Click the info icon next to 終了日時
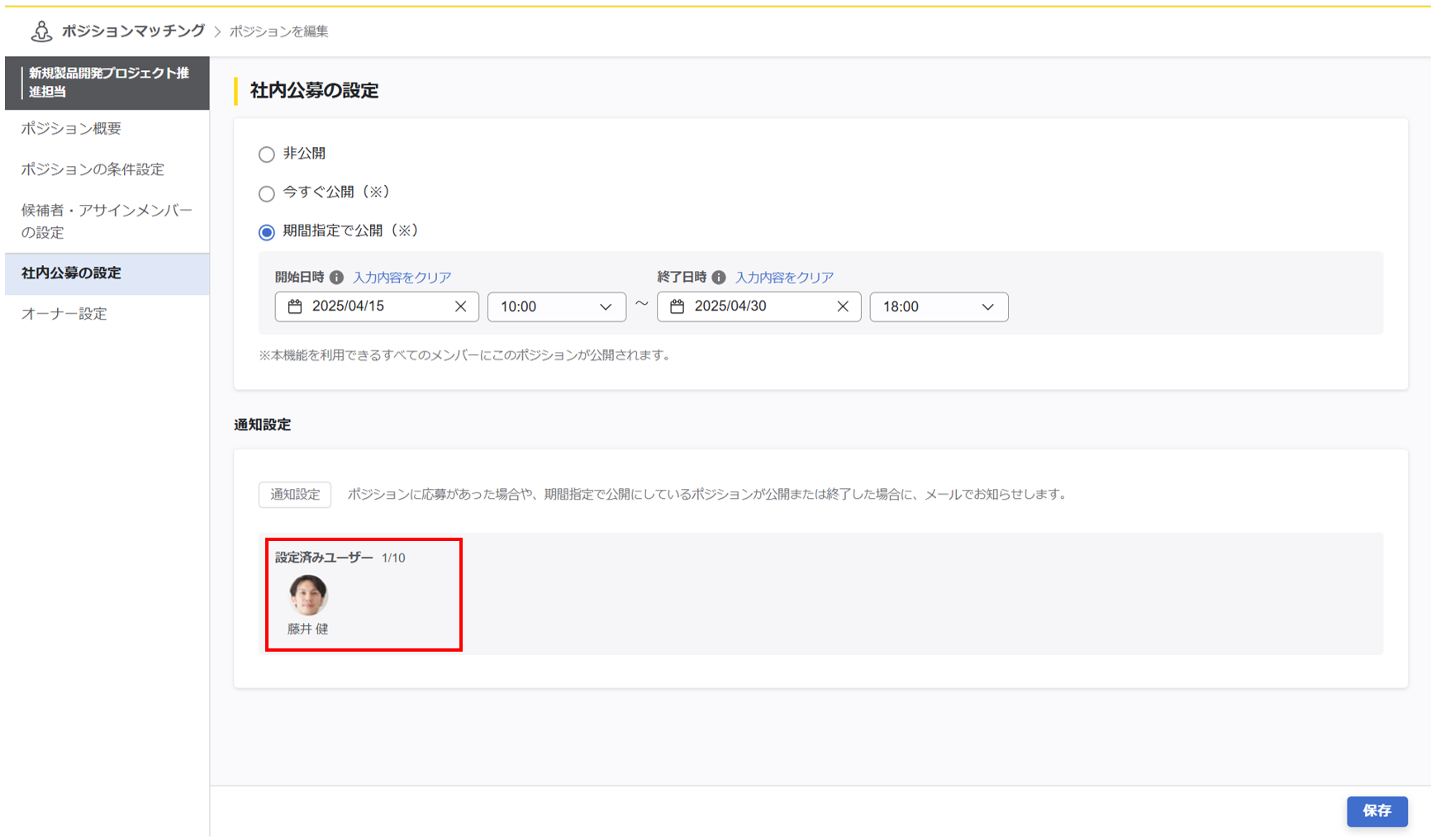 718,278
